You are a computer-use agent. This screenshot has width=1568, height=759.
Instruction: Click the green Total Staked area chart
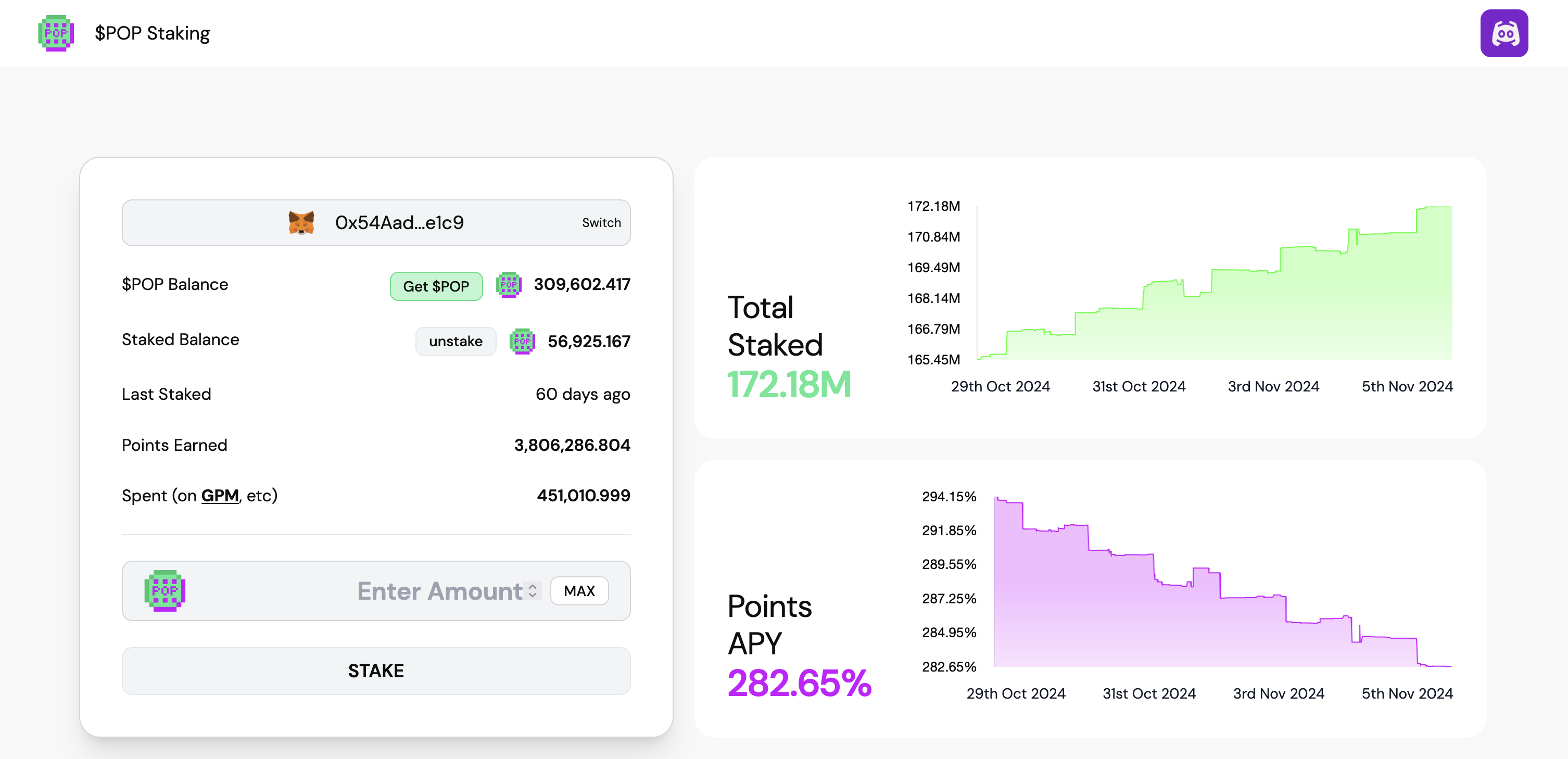click(1215, 284)
